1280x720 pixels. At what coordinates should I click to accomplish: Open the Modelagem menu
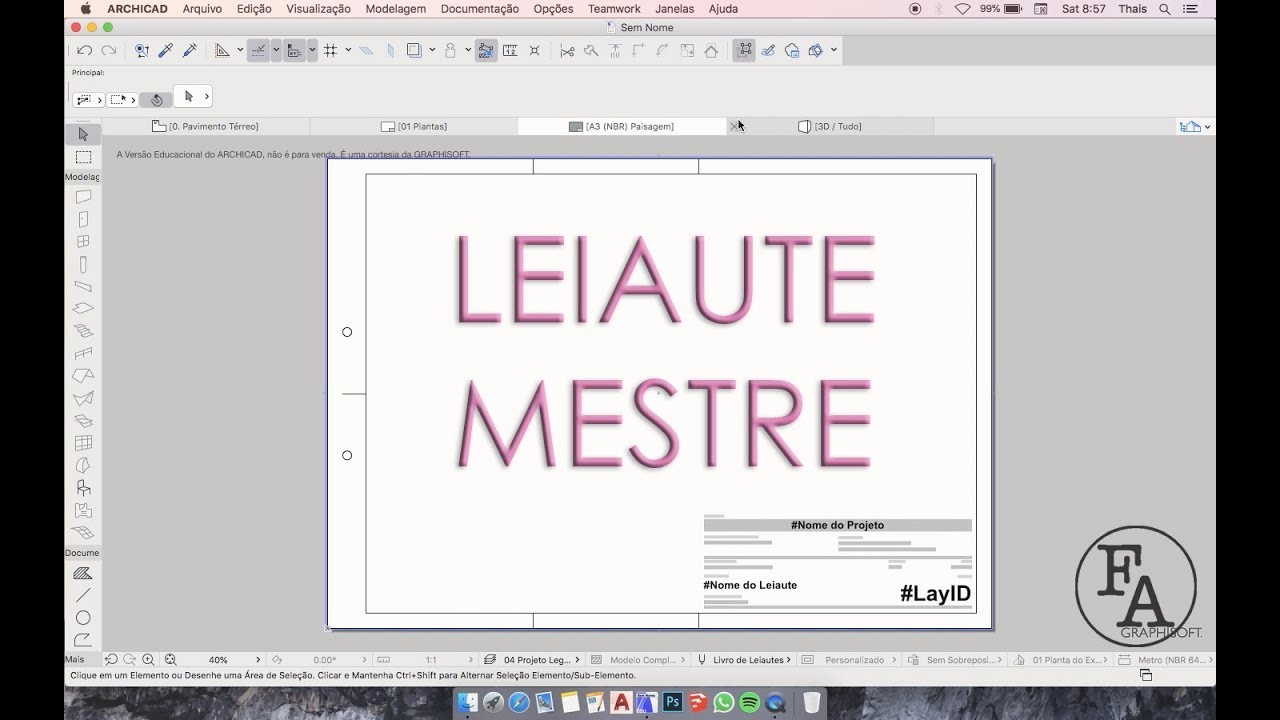[x=396, y=9]
